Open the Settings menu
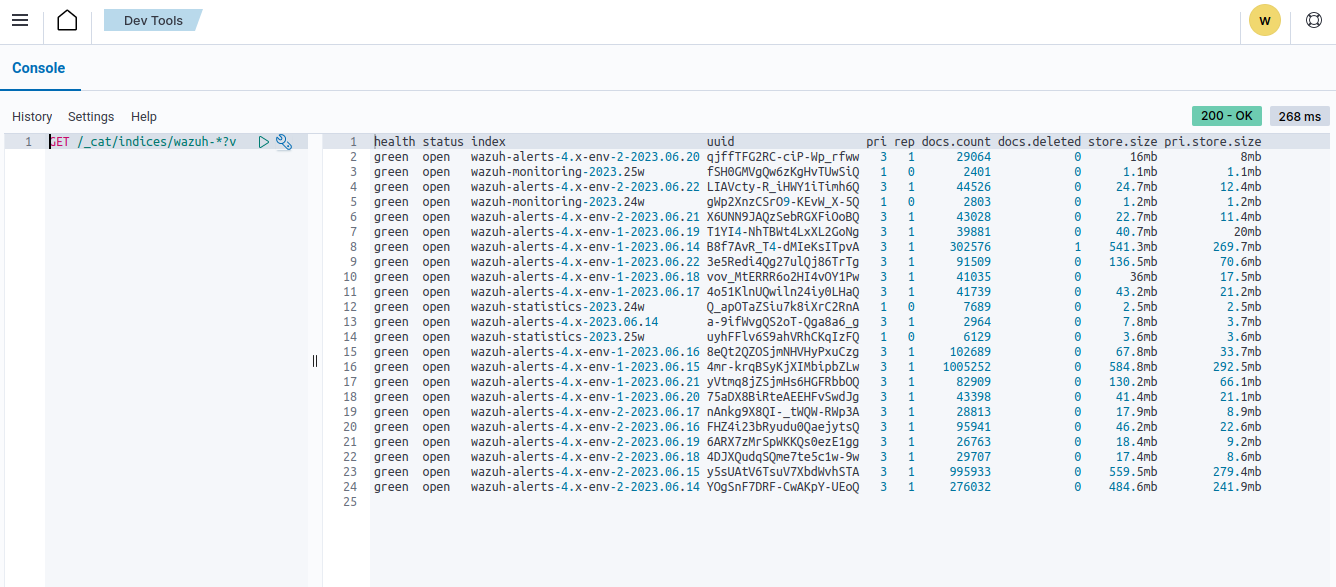Image resolution: width=1336 pixels, height=587 pixels. (x=91, y=117)
